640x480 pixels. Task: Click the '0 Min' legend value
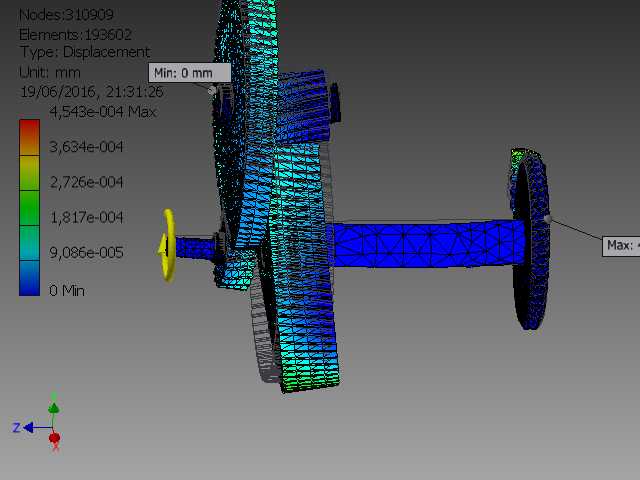coord(67,291)
